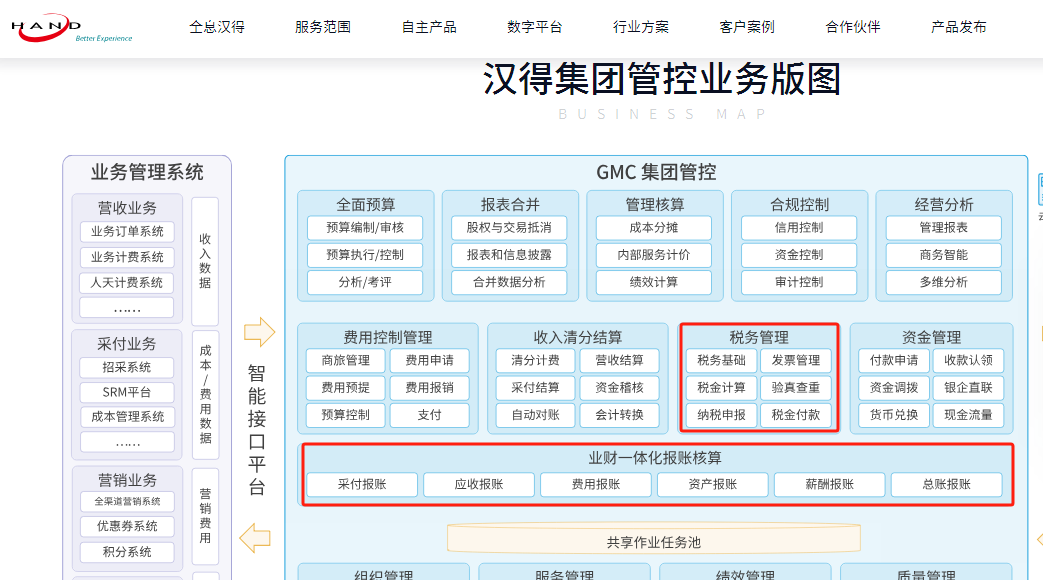Click the 自动对账 box
1043x580 pixels.
[x=535, y=415]
